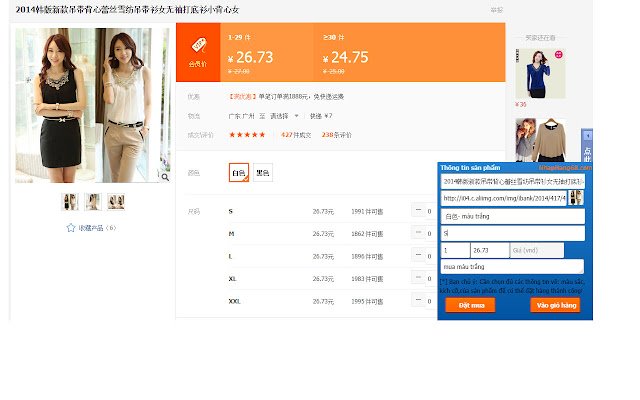Click the five-star rating icons

[247, 135]
